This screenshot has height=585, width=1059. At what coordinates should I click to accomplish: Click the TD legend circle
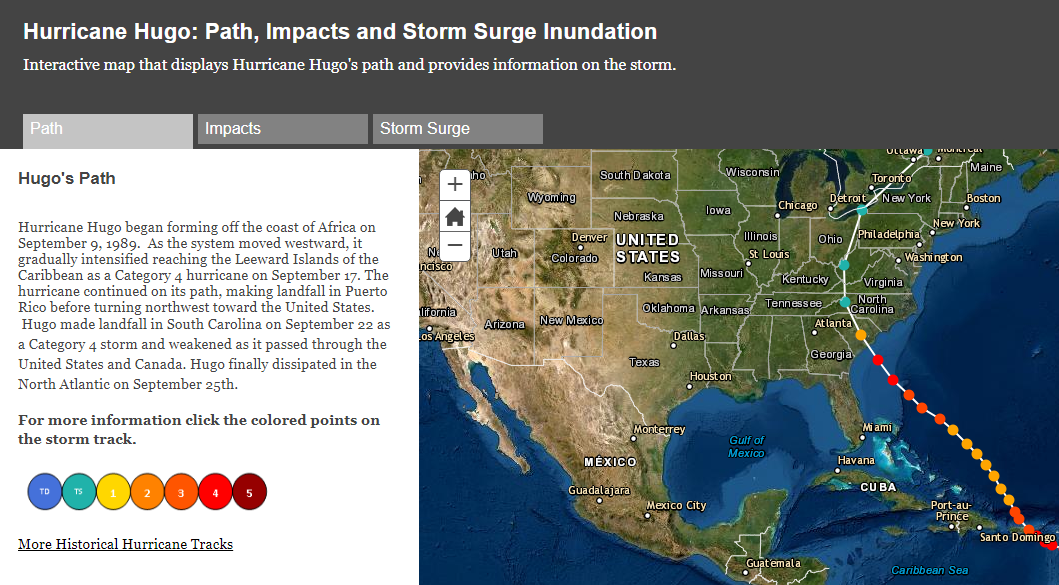tap(45, 492)
